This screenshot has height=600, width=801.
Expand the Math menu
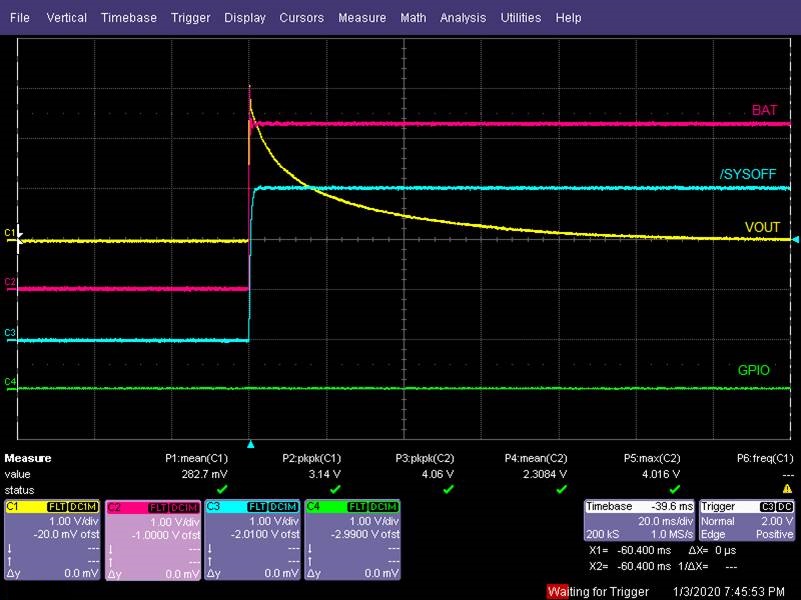[412, 18]
